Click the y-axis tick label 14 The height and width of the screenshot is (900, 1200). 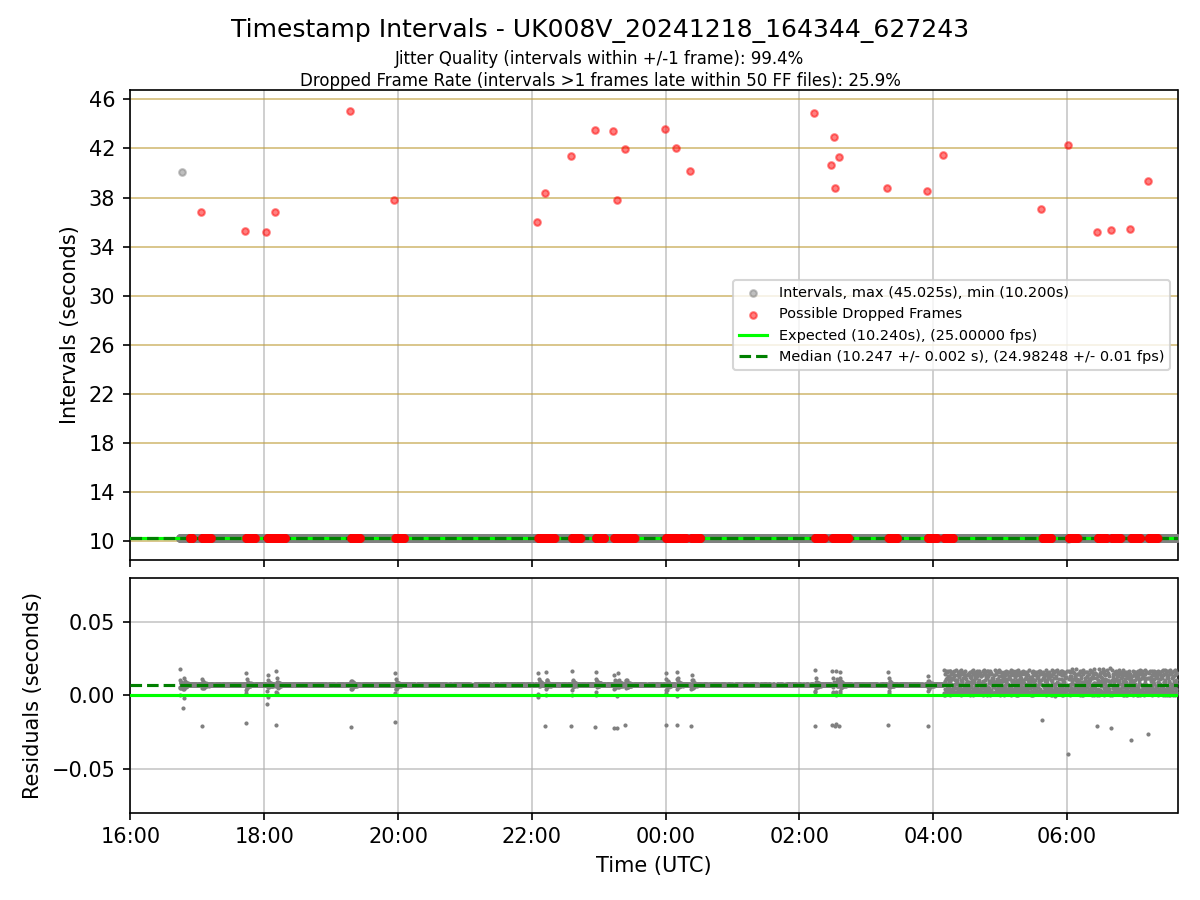[103, 492]
